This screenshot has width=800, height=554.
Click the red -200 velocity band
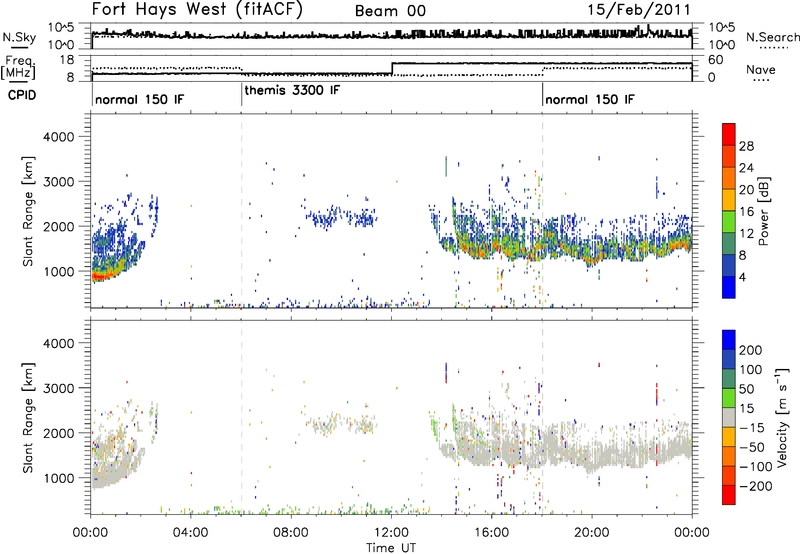[x=729, y=495]
